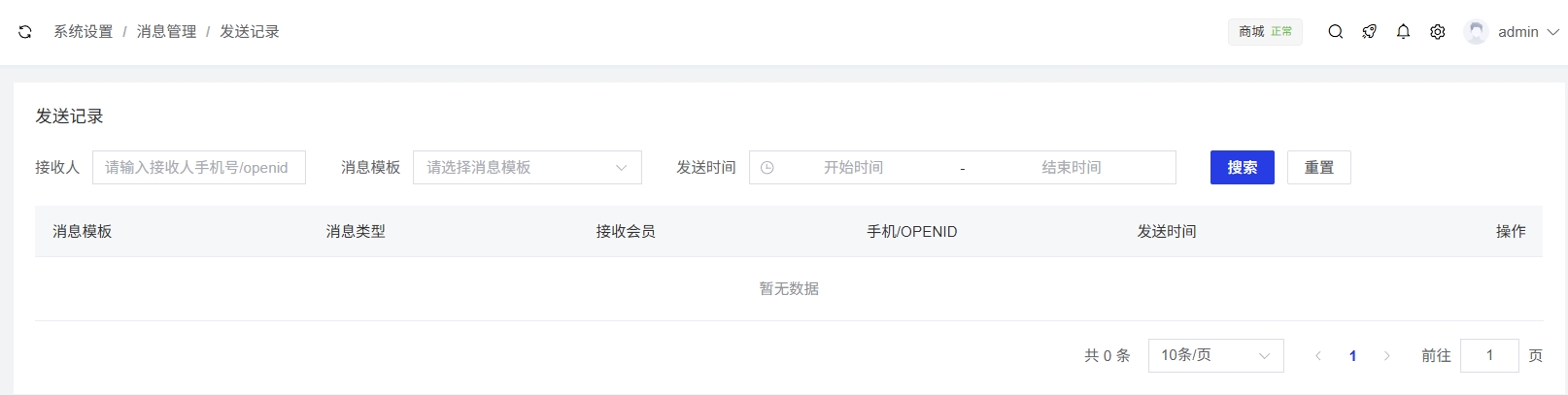This screenshot has width=1568, height=395.
Task: Click the admin user avatar
Action: click(x=1476, y=32)
